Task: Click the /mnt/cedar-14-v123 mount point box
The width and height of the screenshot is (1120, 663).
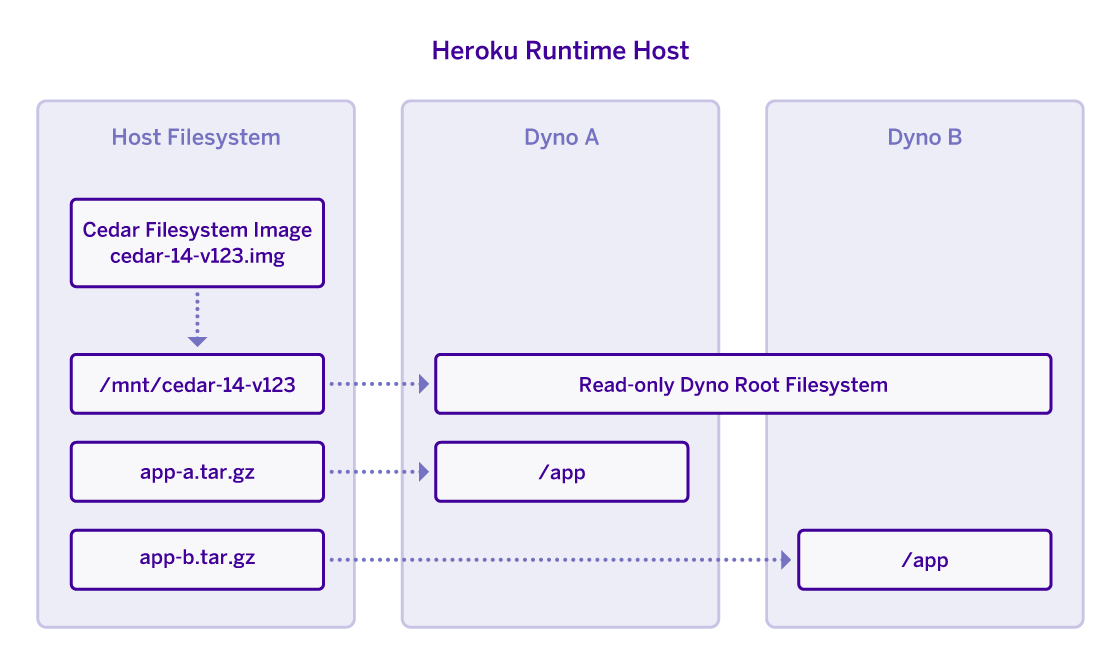Action: (196, 384)
